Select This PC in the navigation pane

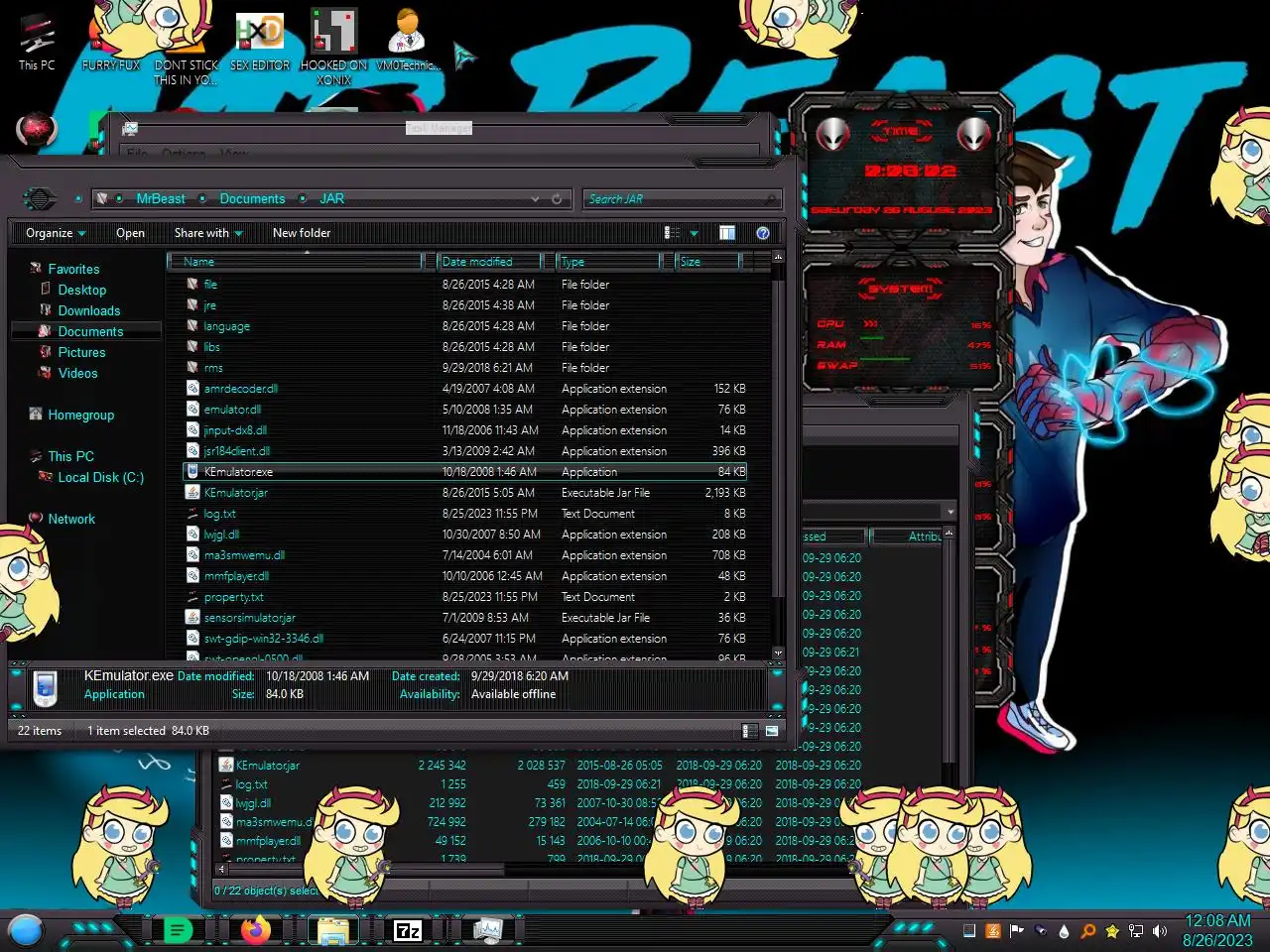point(70,456)
